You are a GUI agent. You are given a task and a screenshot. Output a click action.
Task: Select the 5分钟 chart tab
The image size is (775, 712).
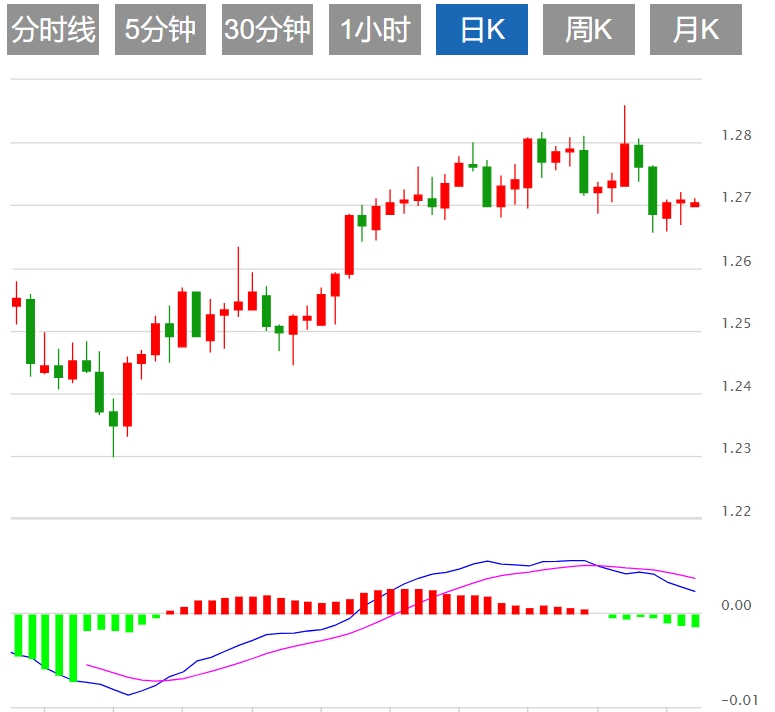pos(160,30)
